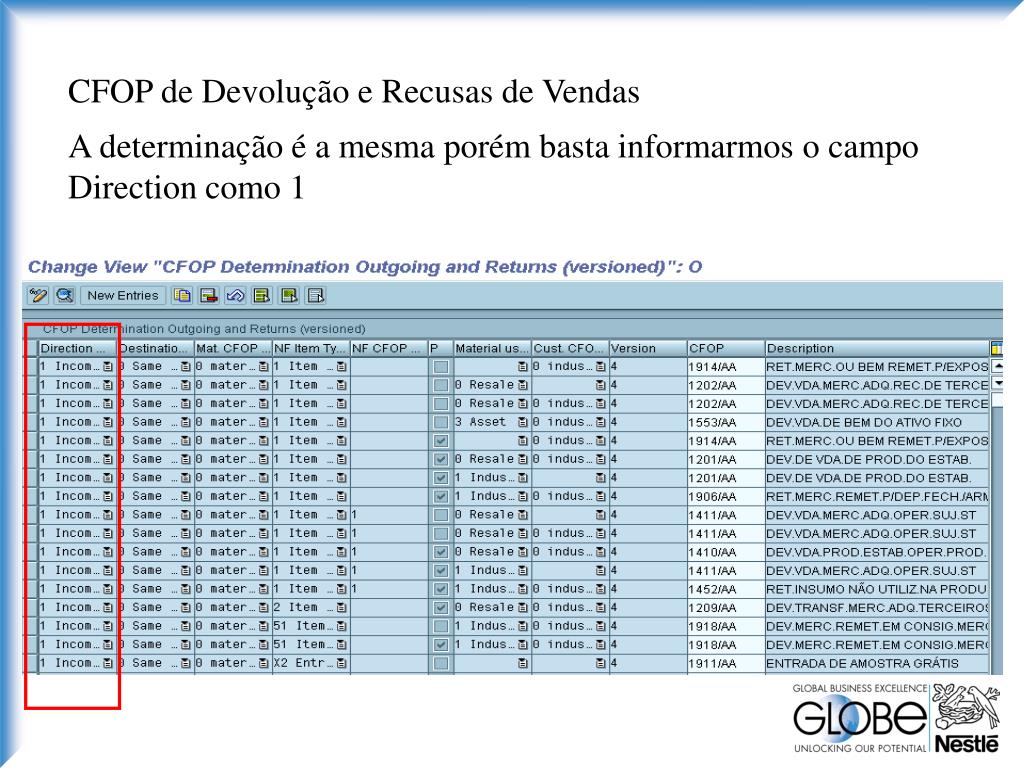The image size is (1024, 768).
Task: Click the P column header
Action: (441, 348)
